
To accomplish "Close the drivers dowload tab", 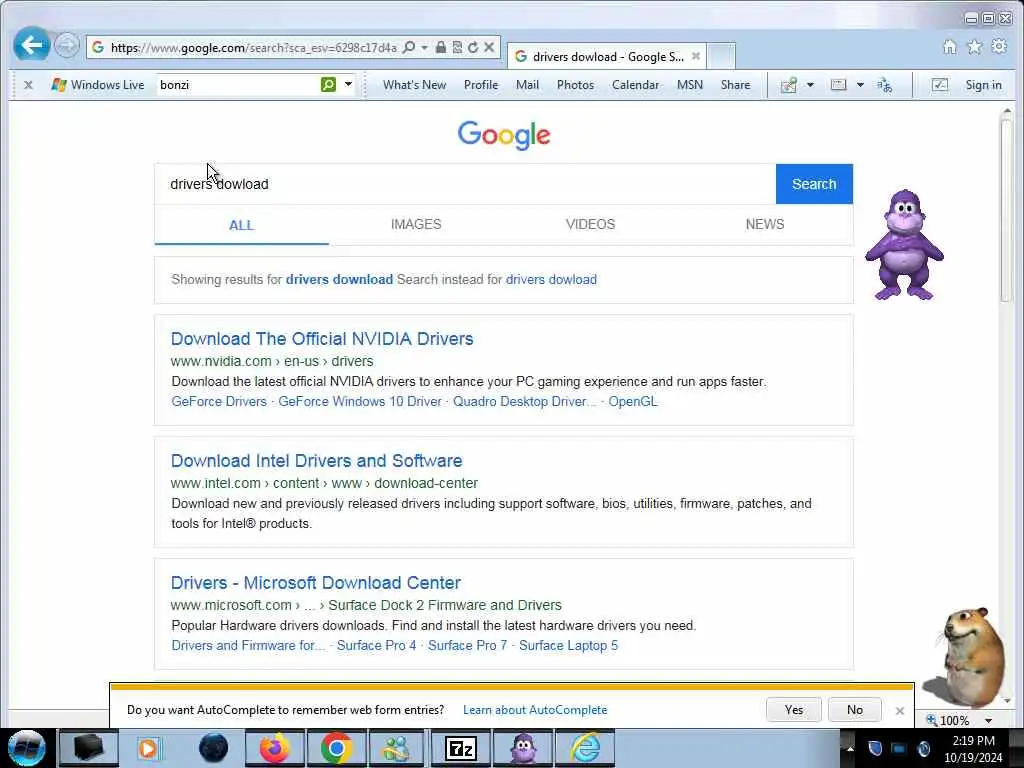I will tap(696, 56).
